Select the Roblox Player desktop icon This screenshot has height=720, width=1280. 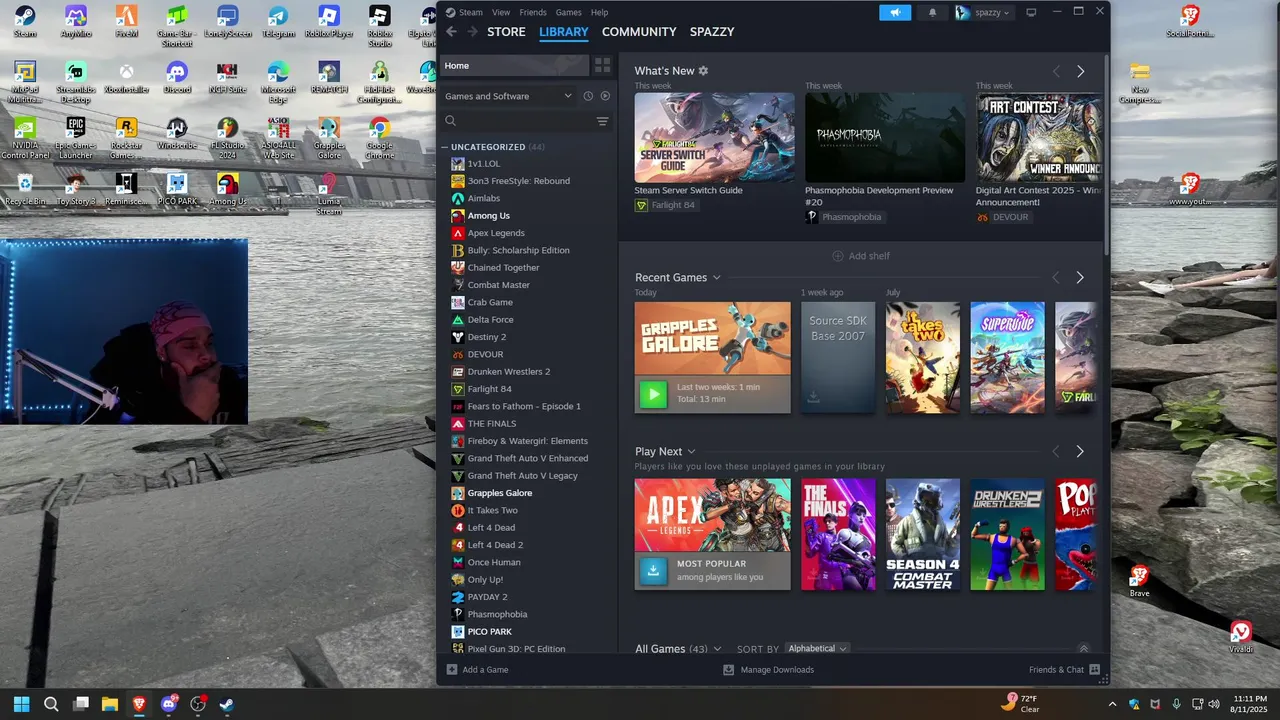(329, 21)
